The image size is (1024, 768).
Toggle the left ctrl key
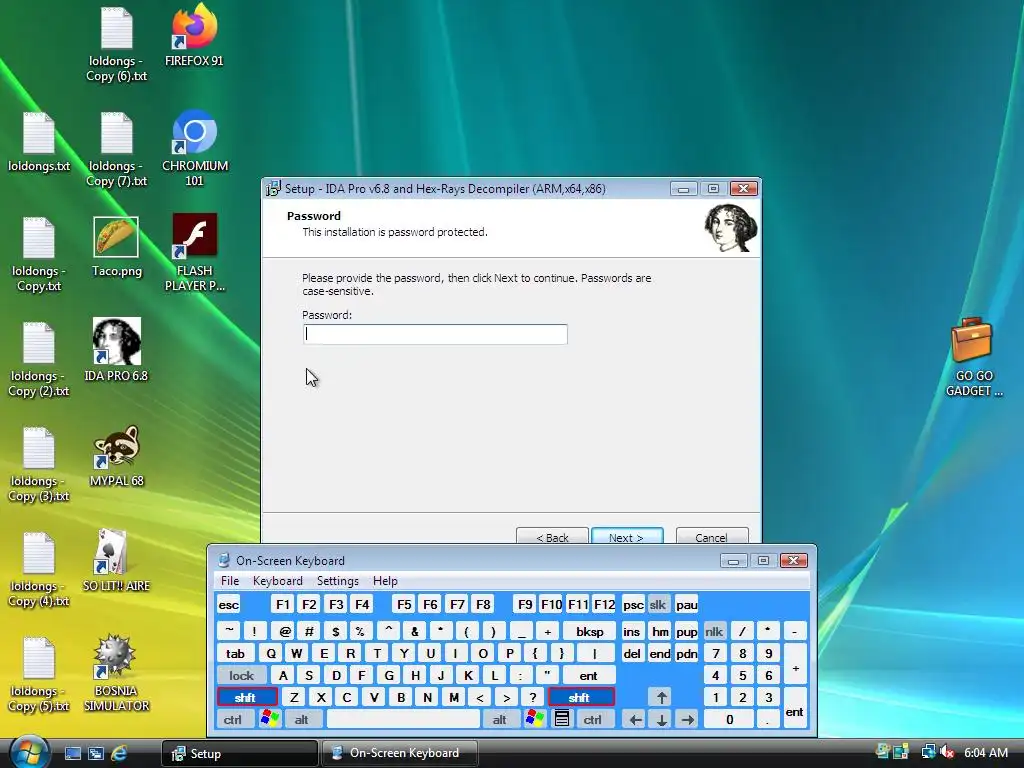click(232, 719)
